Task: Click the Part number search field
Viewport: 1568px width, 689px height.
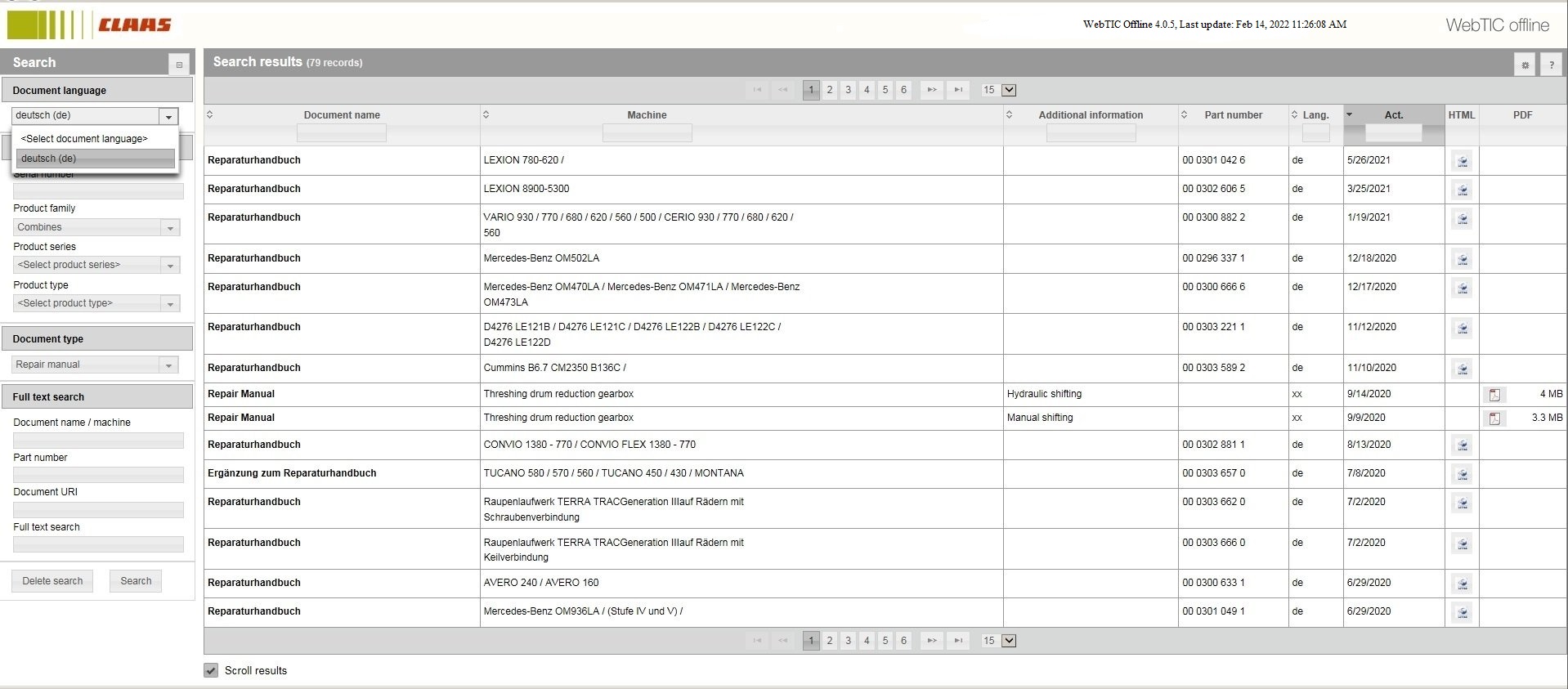Action: pos(98,475)
